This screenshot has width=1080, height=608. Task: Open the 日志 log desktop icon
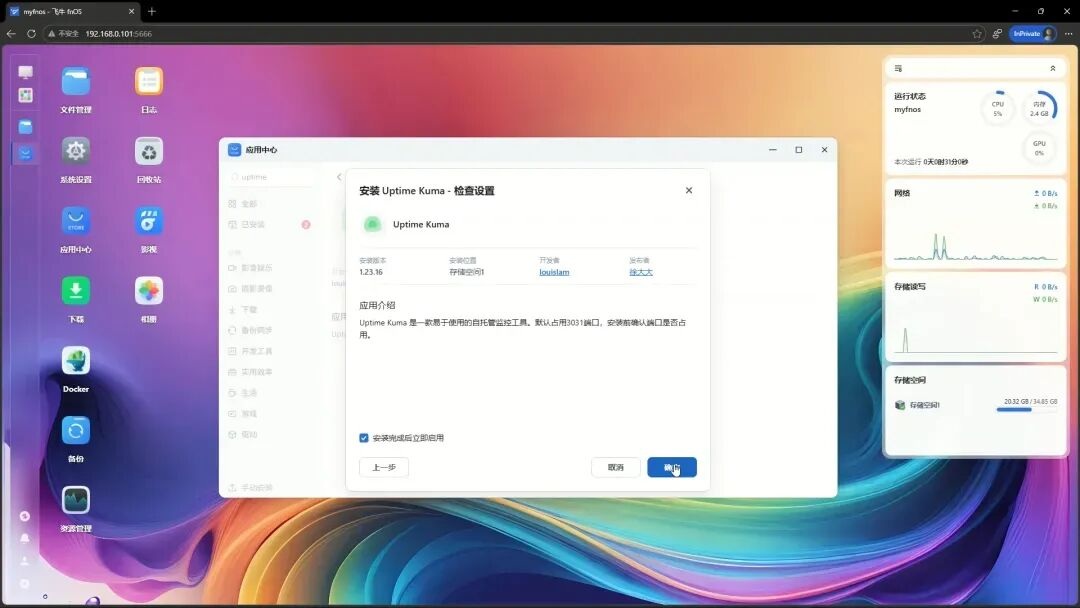149,82
